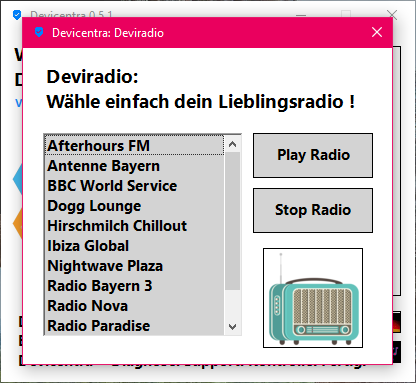This screenshot has height=383, width=416.
Task: Select Hirschmilch Chillout station
Action: pos(134,226)
